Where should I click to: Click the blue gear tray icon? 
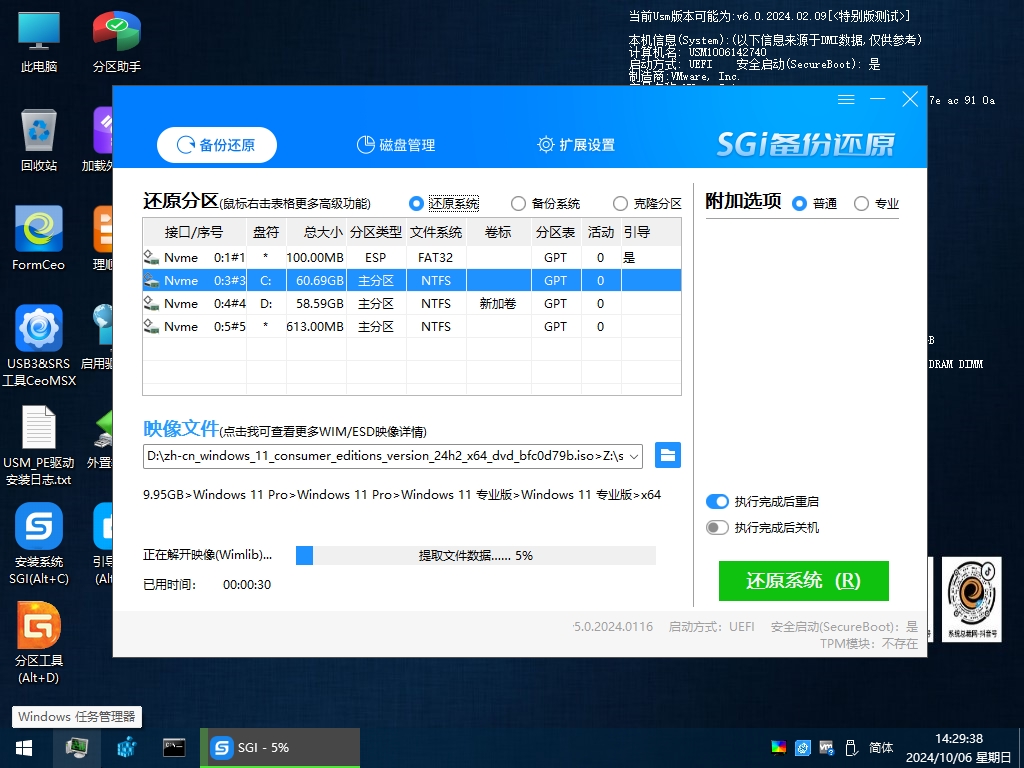pos(803,748)
